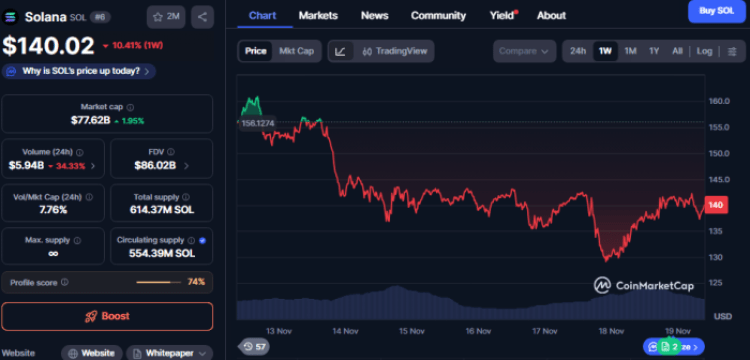Click Volume (24h) info icon
This screenshot has width=750, height=360.
[80, 152]
